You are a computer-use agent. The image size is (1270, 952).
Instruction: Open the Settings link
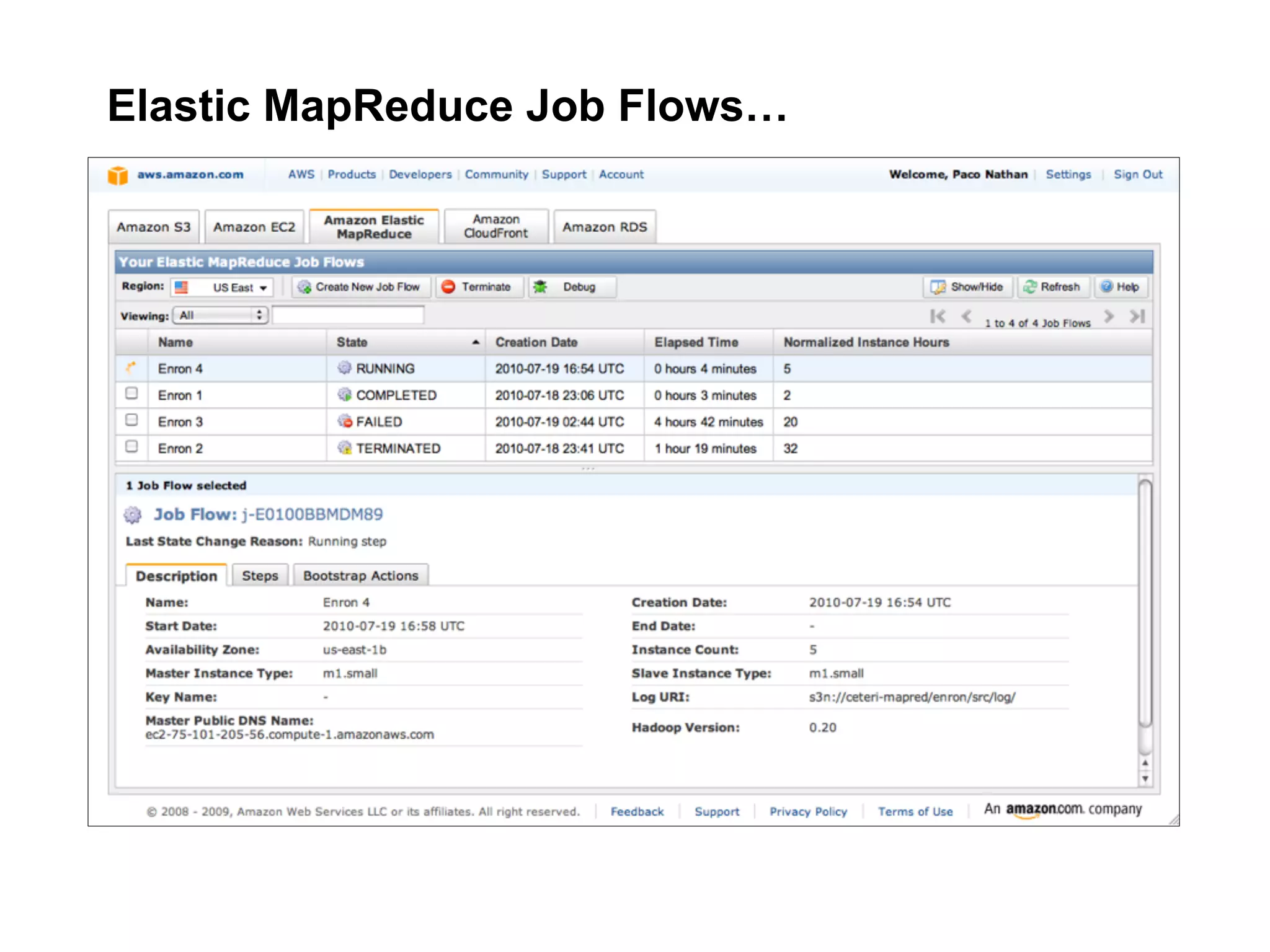1068,174
